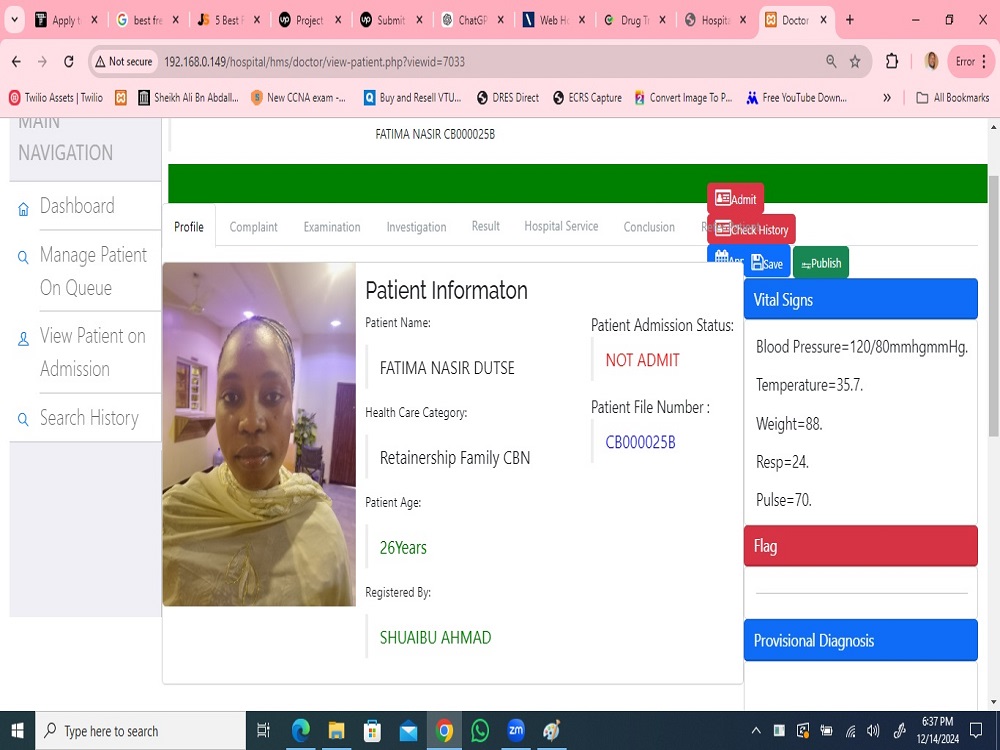Image resolution: width=1000 pixels, height=750 pixels.
Task: Go to the Investigation tab
Action: (416, 227)
